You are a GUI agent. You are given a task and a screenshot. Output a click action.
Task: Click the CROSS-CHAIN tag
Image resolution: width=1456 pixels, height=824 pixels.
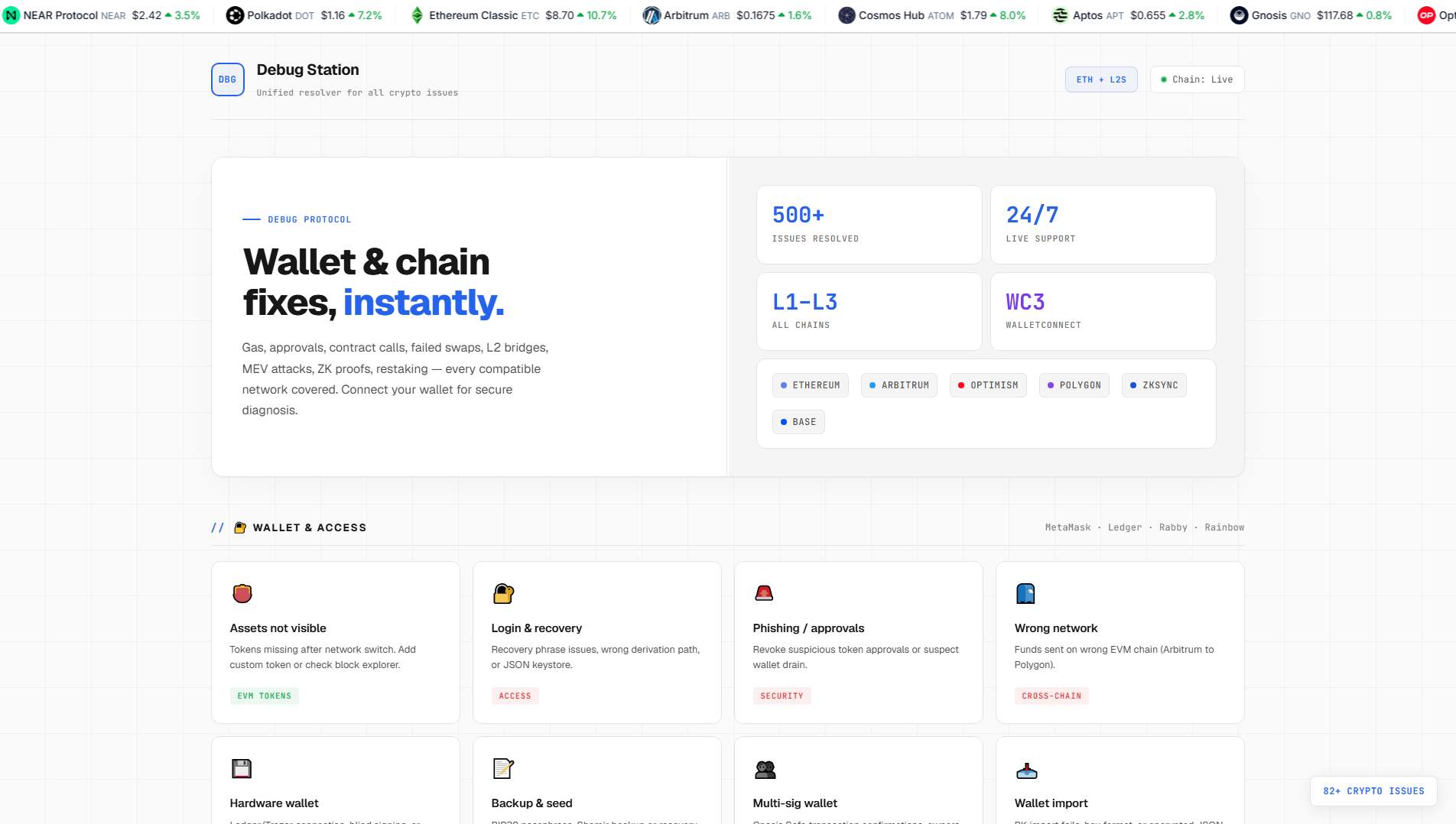[1051, 696]
